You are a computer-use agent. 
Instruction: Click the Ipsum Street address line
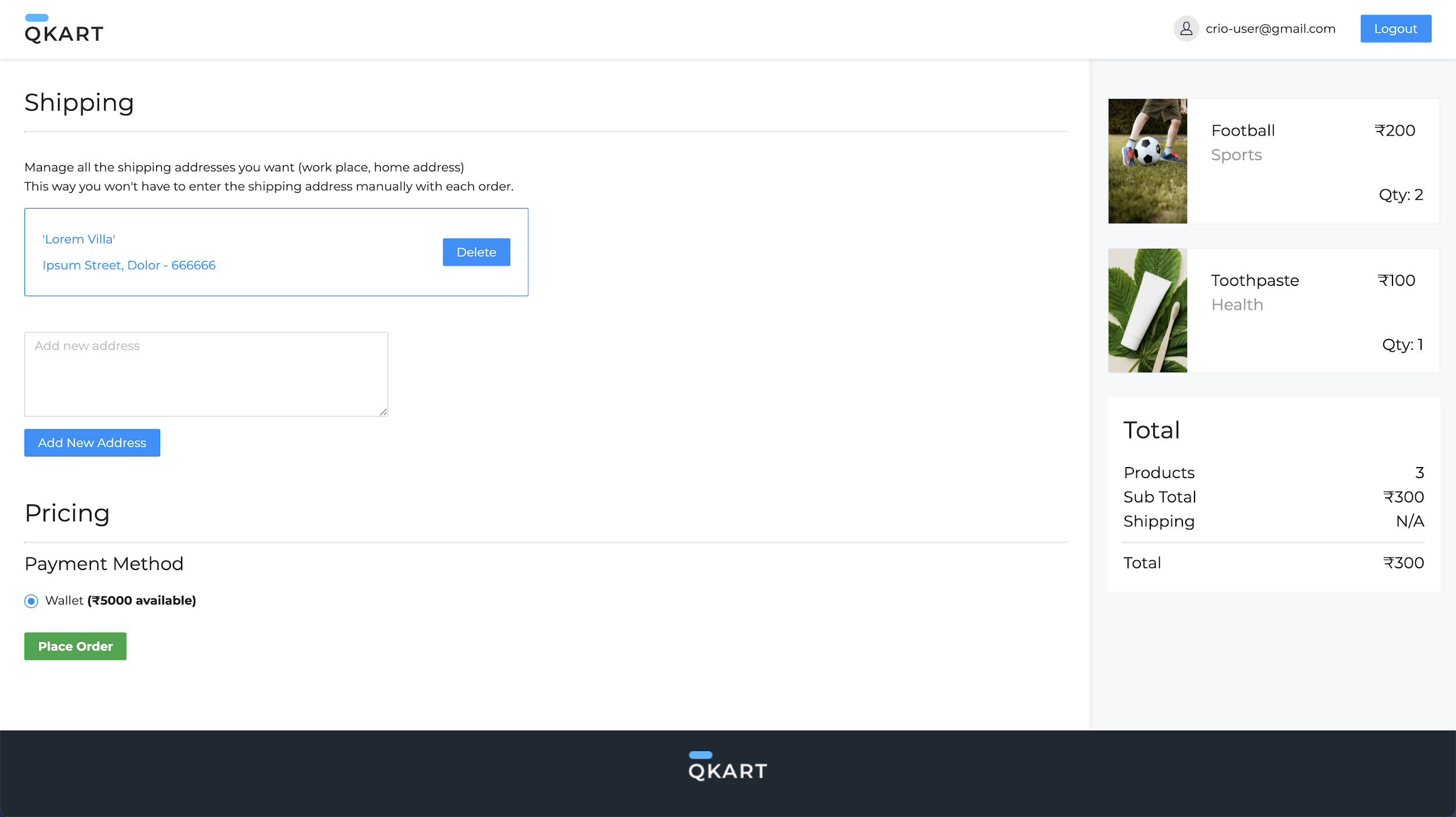[129, 265]
